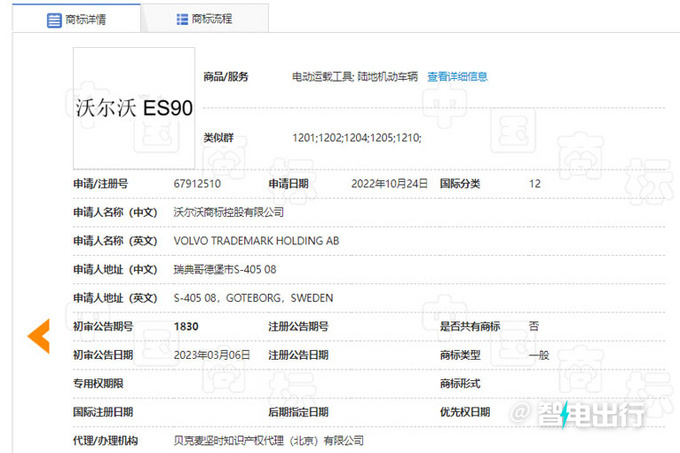Viewport: 680px width, 453px height.
Task: Select applicant name 沃尔沃商标控股有限公司
Action: 229,212
